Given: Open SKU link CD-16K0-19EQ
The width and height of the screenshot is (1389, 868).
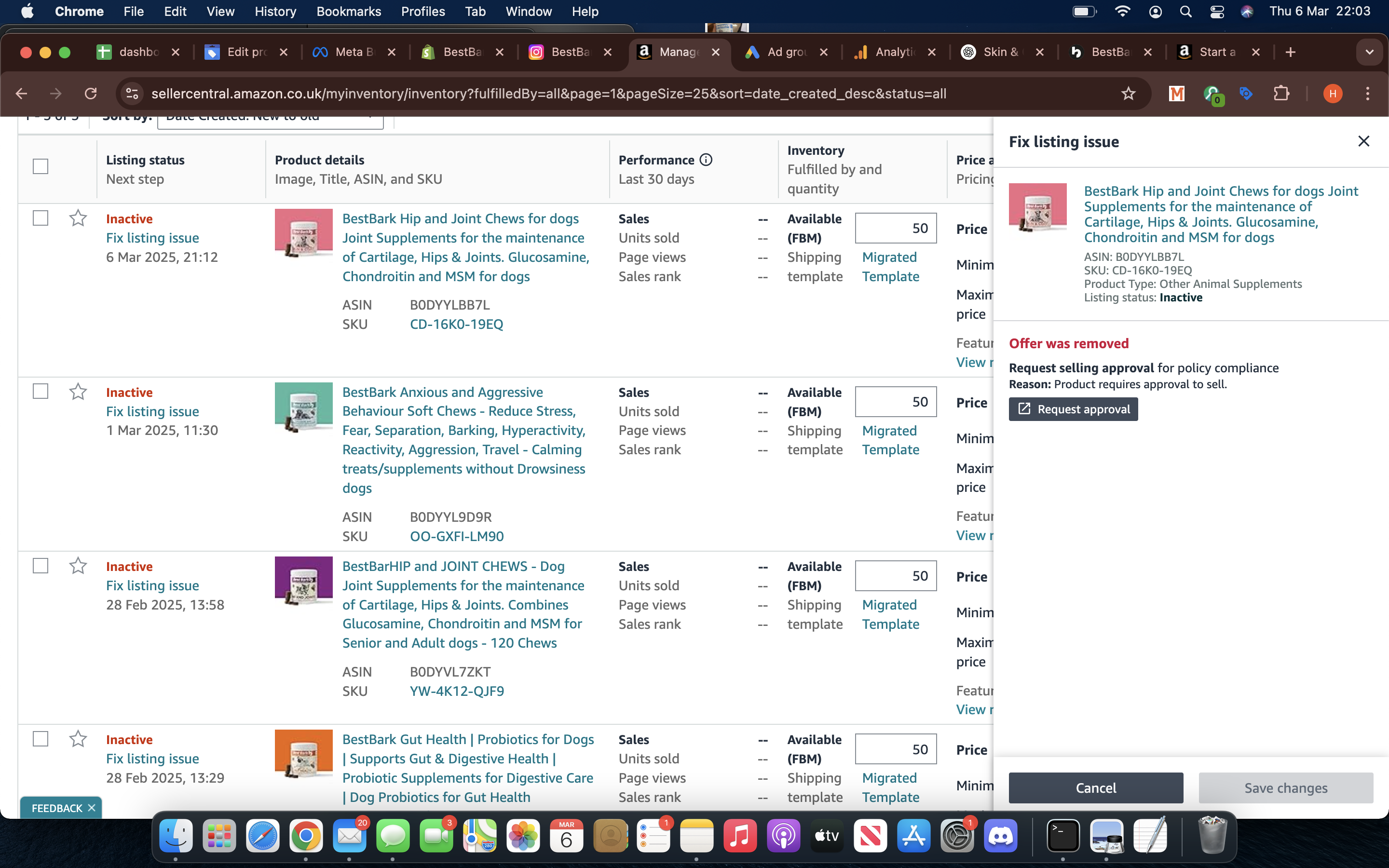Looking at the screenshot, I should (456, 324).
